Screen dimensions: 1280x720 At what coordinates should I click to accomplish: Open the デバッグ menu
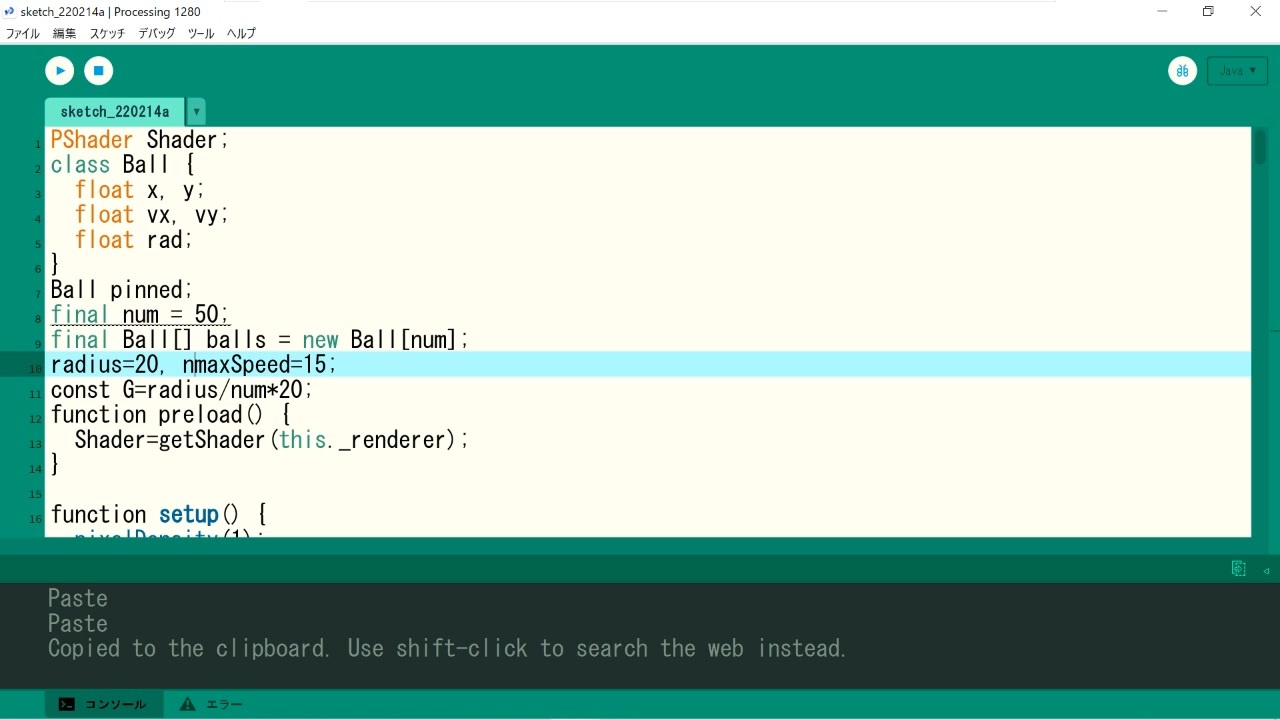coord(156,33)
